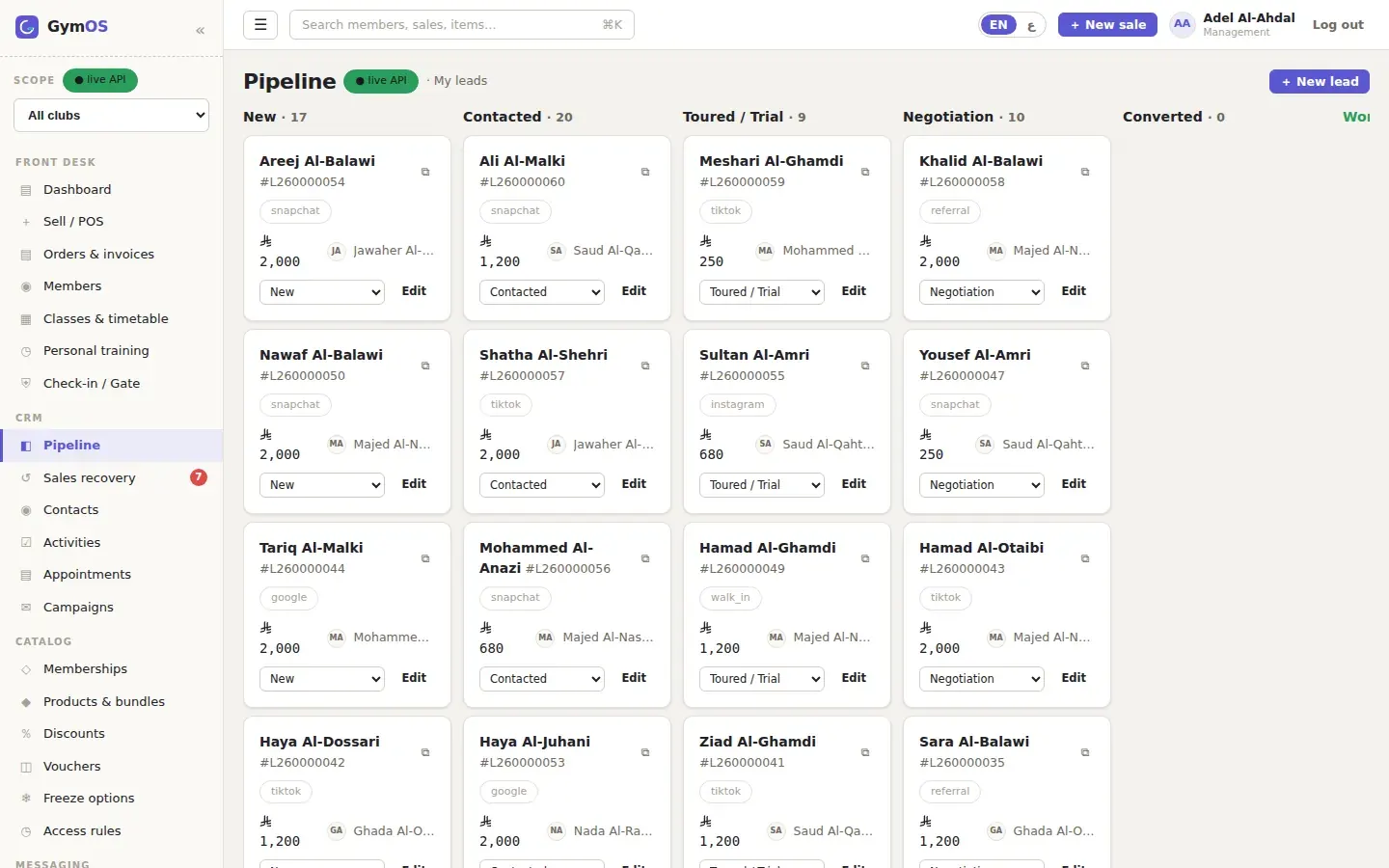Copy Sultan Al-Amri lead ID icon
The width and height of the screenshot is (1389, 868).
865,366
